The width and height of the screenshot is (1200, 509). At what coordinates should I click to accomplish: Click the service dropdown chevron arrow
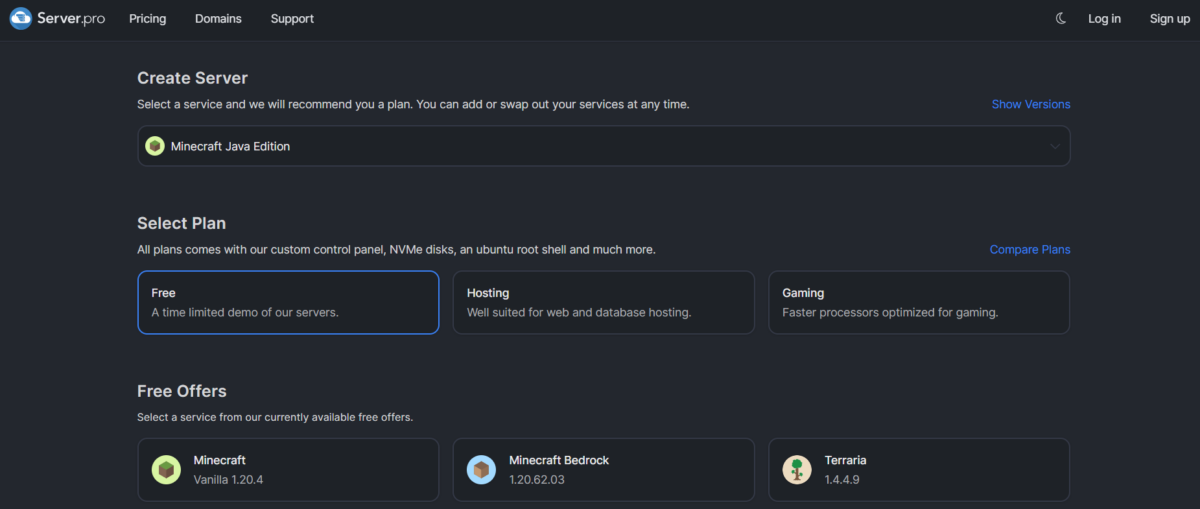point(1055,146)
